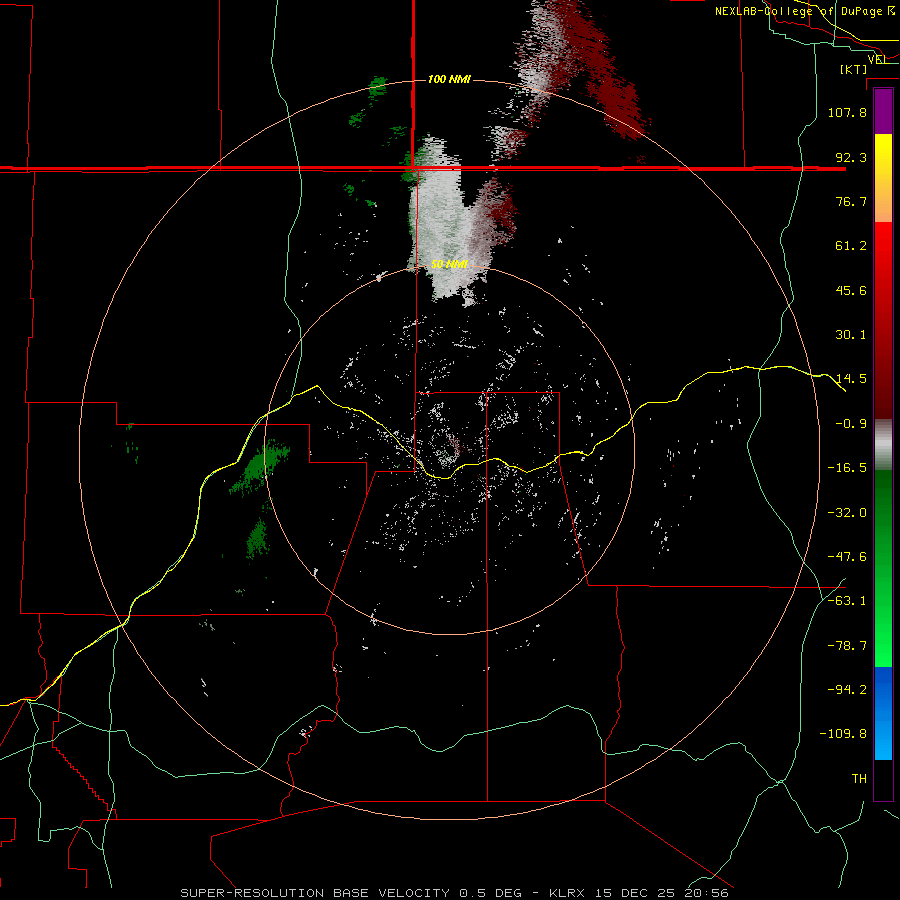Select the -47.6 value on velocity scale

pyautogui.click(x=847, y=557)
